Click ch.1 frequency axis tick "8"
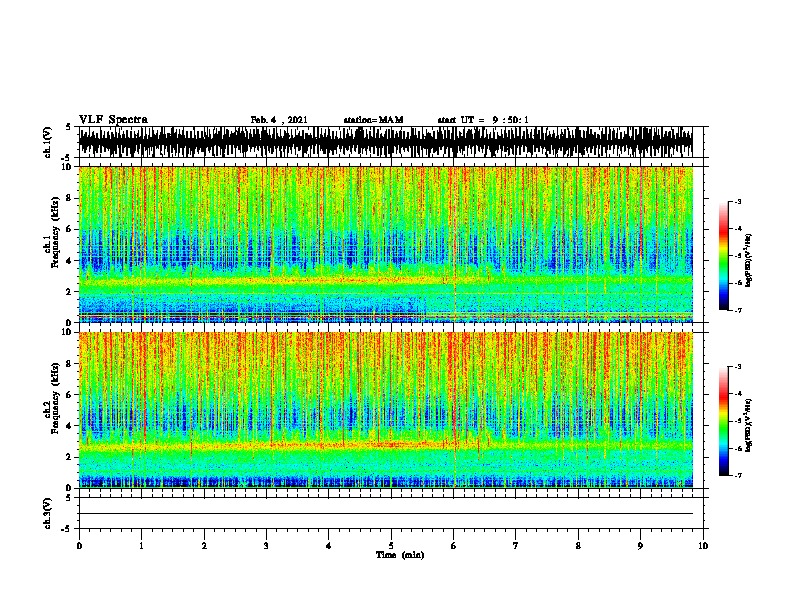The width and height of the screenshot is (792, 612). point(70,198)
